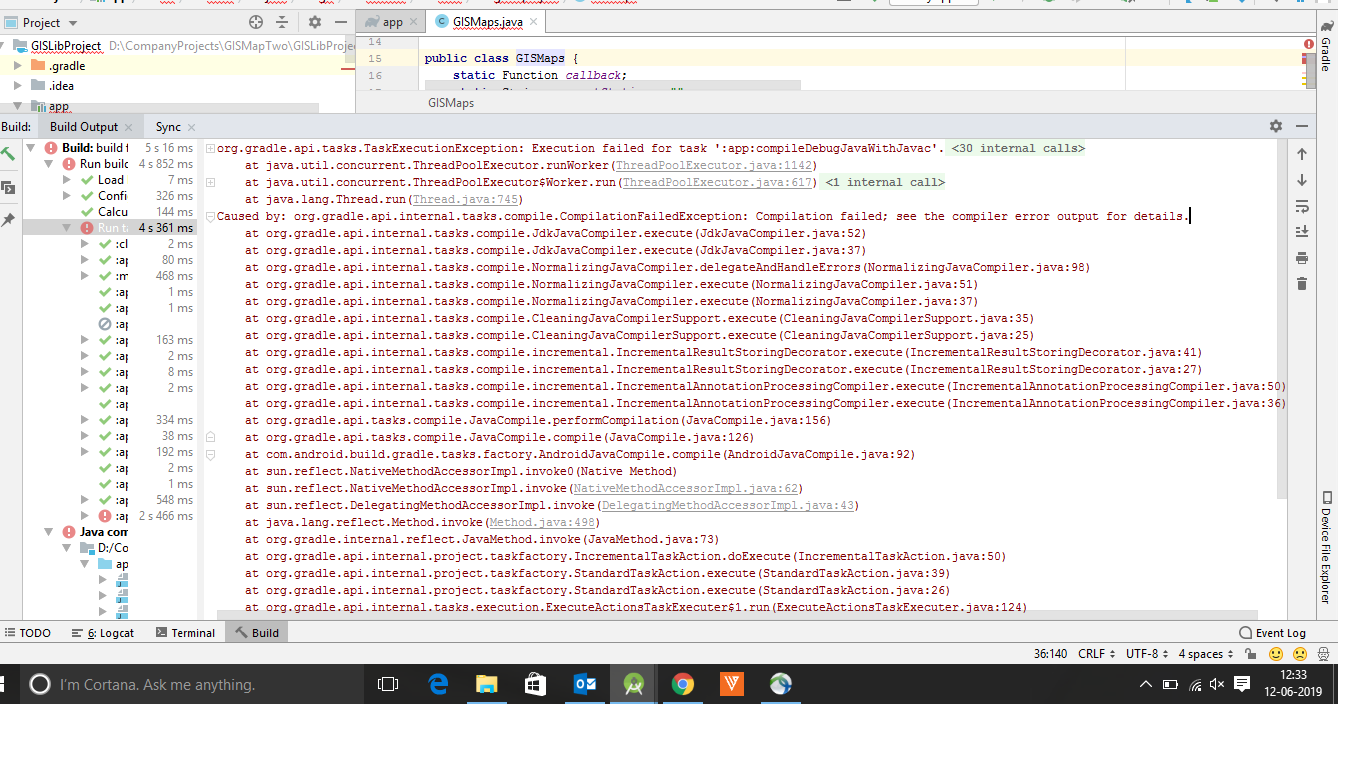
Task: Expand the '<30 internal calls>' fold
Action: click(x=1016, y=148)
